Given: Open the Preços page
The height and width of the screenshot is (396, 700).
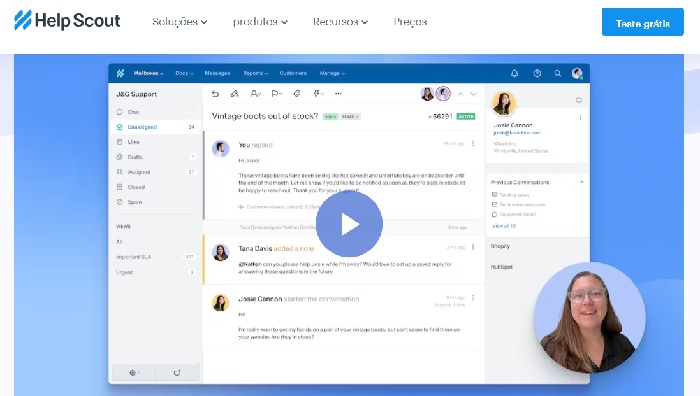Looking at the screenshot, I should (x=410, y=21).
